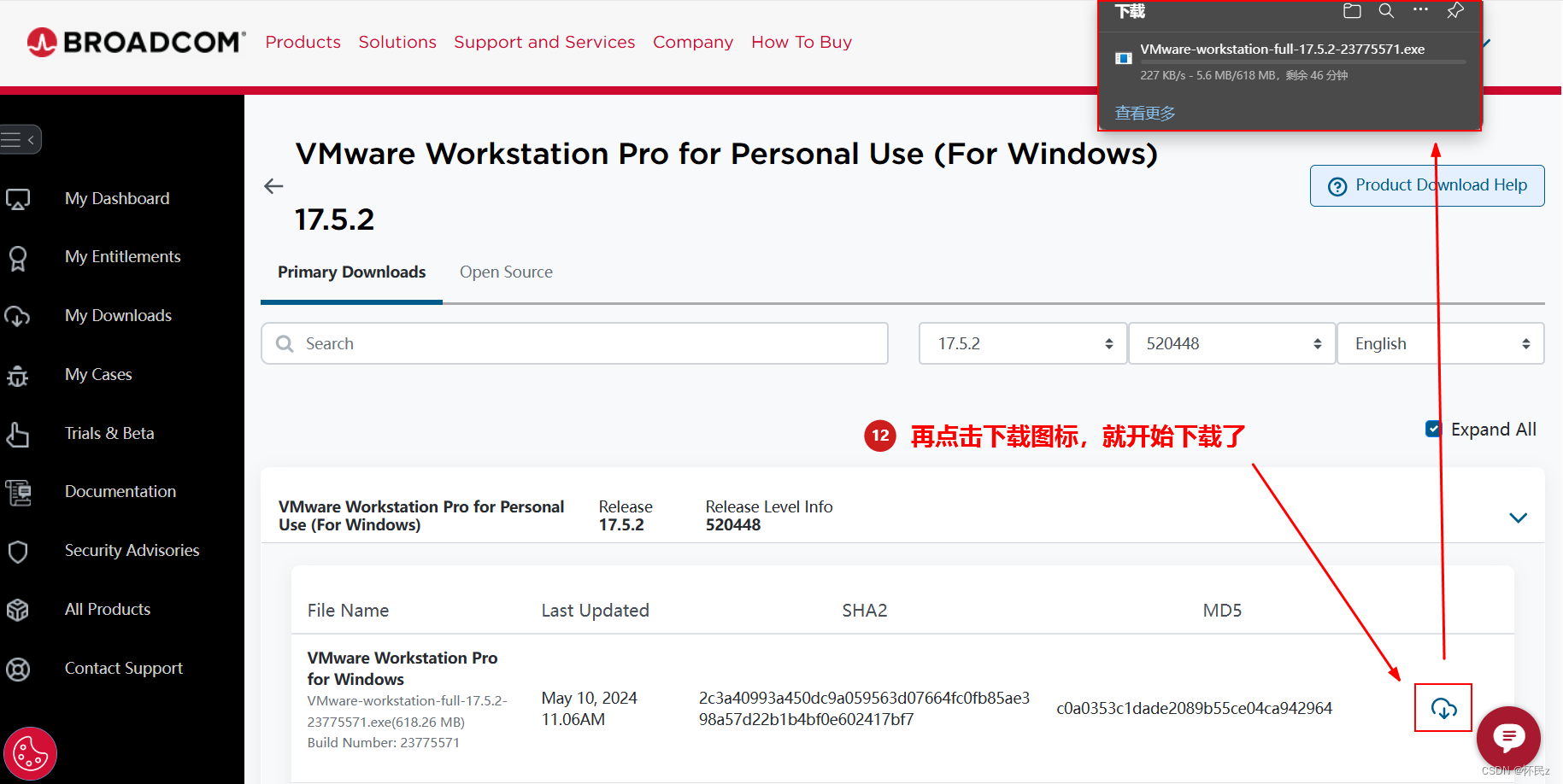
Task: Click the File Name column header
Action: coord(348,610)
